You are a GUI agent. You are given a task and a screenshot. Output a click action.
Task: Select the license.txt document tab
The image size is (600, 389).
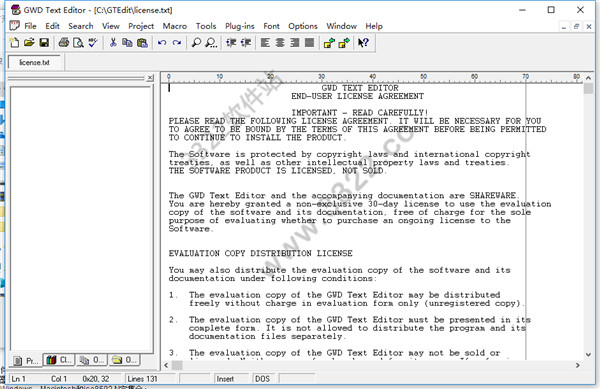[34, 62]
